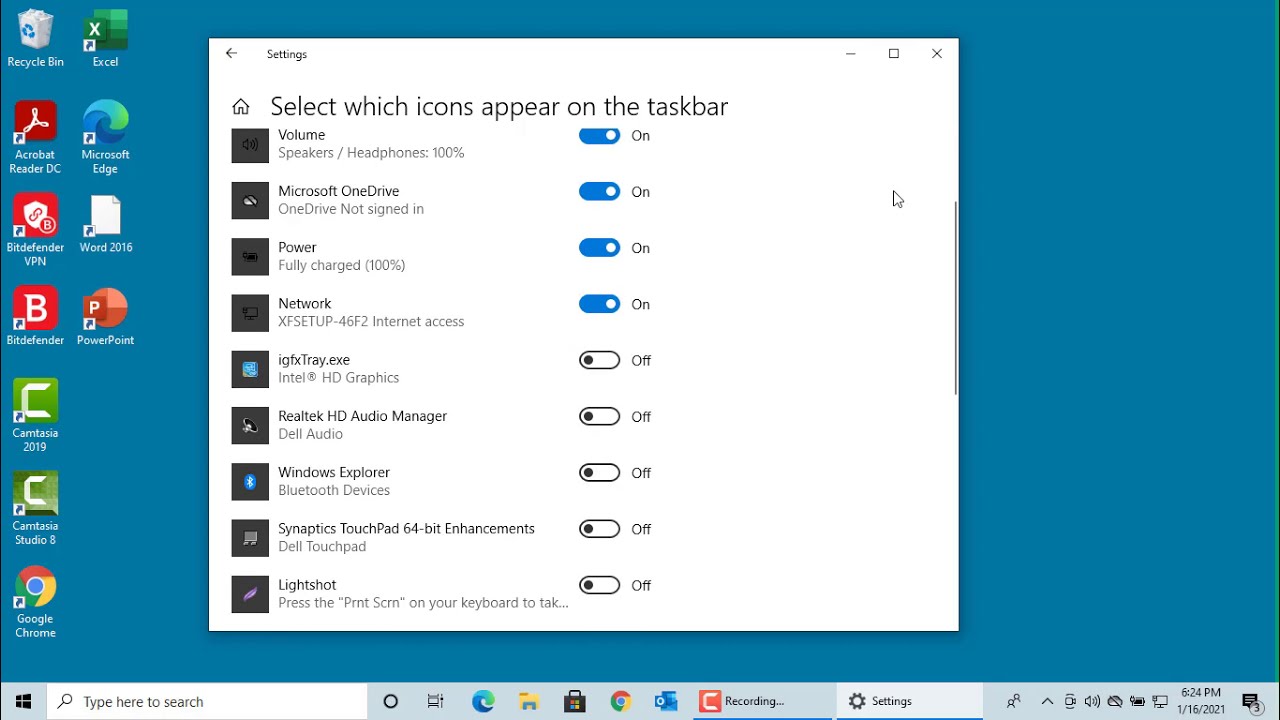Screen dimensions: 1280x720
Task: Click the Settings taskbar button
Action: [x=910, y=702]
